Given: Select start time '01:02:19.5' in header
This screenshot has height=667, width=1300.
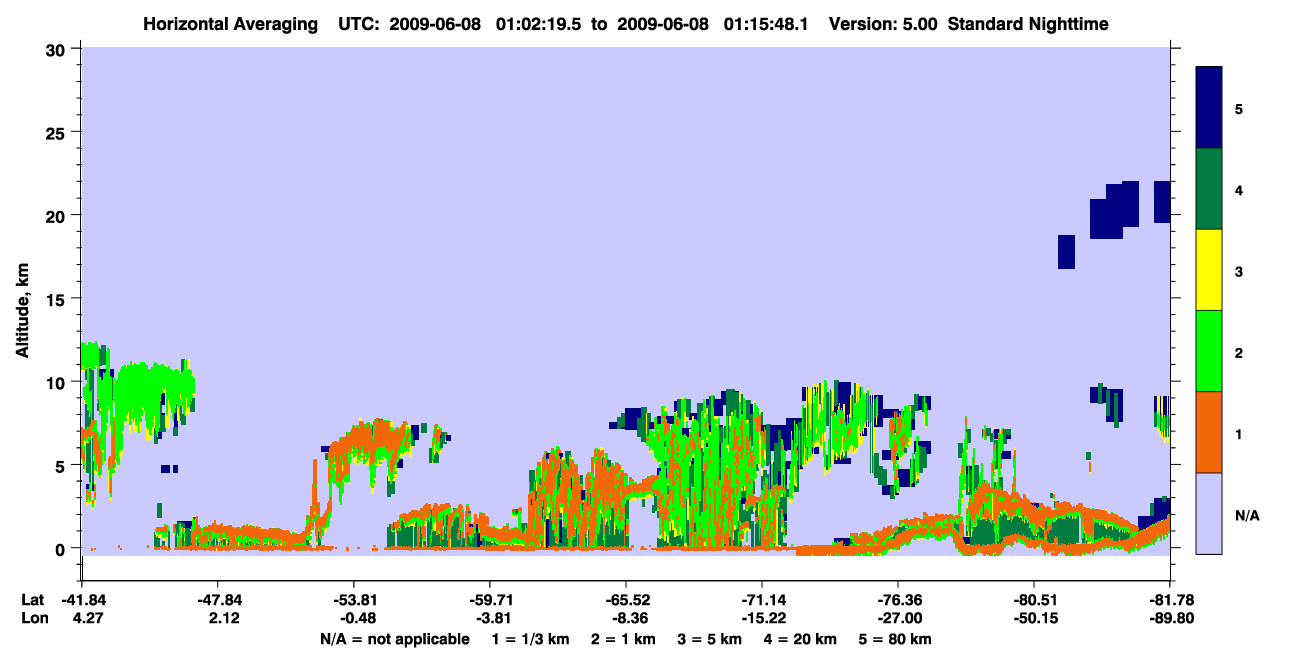Looking at the screenshot, I should pos(537,24).
